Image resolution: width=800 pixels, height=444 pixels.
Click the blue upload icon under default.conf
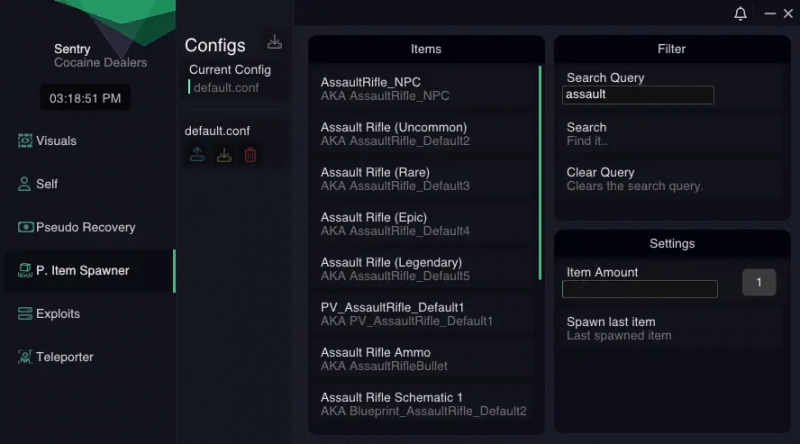(198, 155)
